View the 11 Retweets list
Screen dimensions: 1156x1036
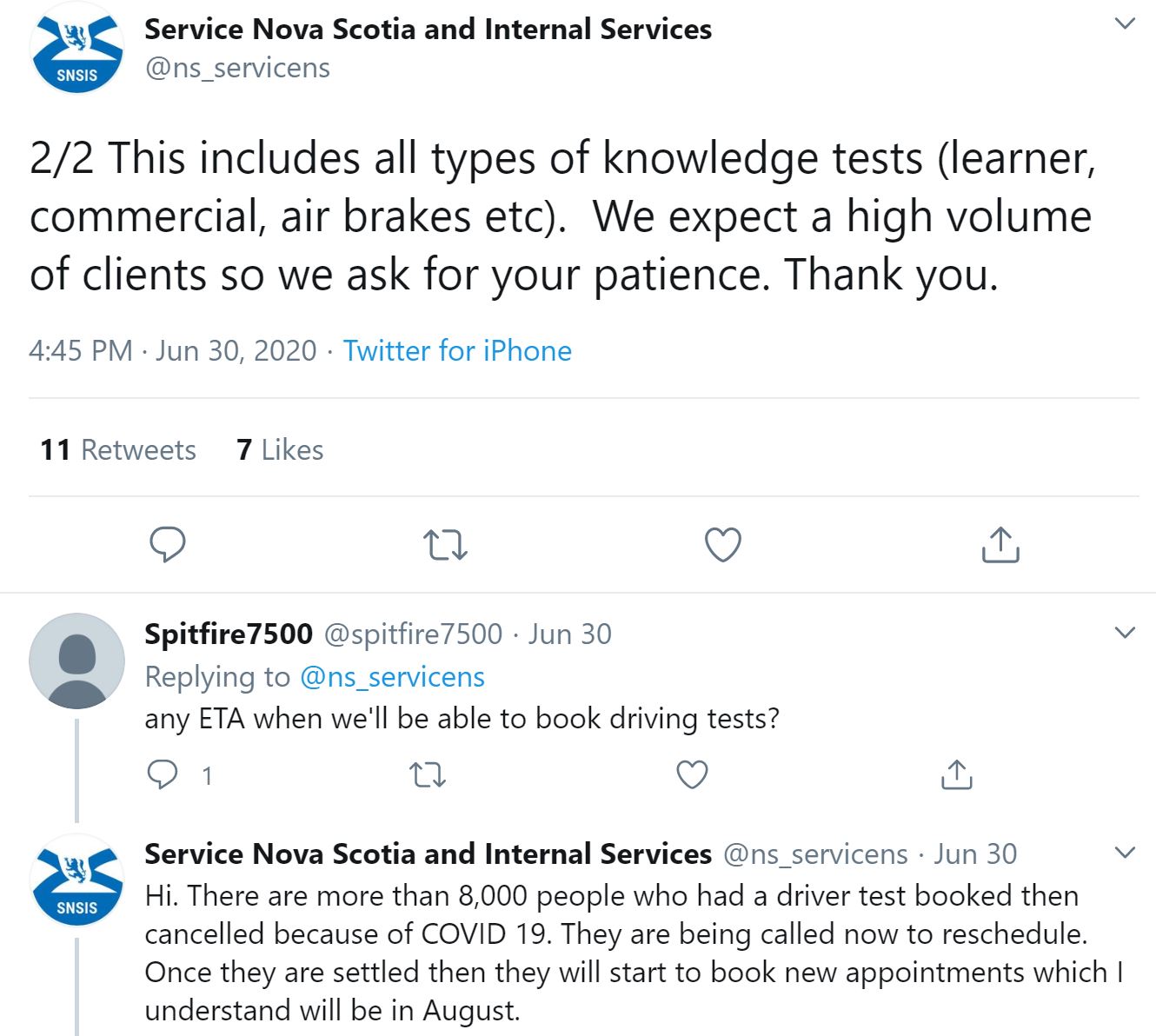coord(118,450)
